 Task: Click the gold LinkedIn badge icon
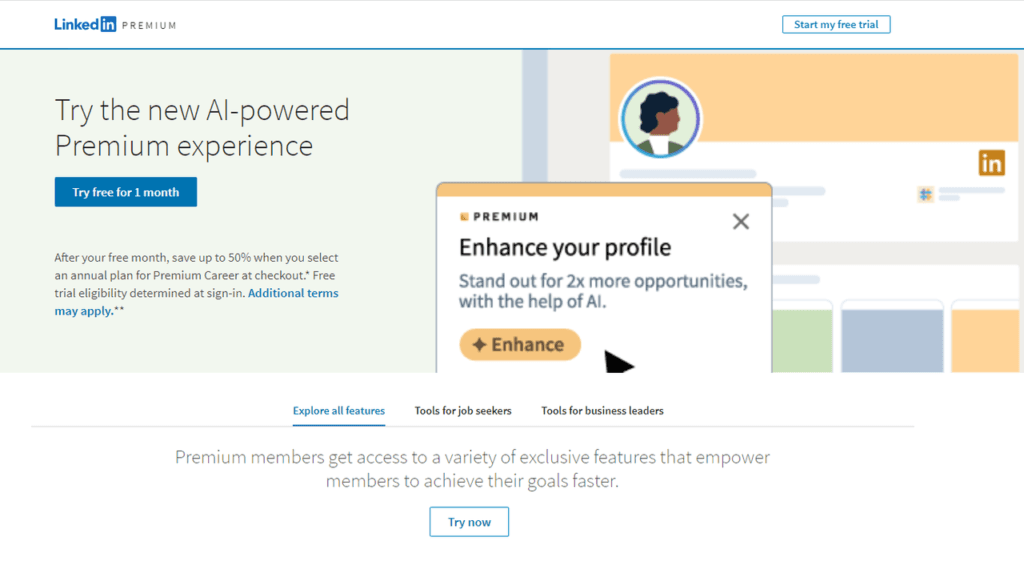[991, 163]
